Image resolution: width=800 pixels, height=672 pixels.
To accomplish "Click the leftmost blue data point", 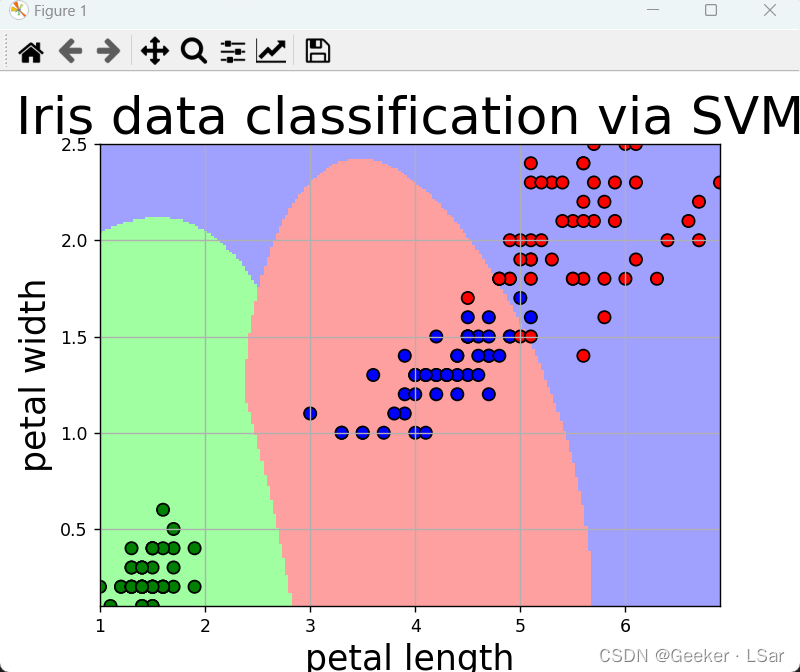I will pos(310,413).
